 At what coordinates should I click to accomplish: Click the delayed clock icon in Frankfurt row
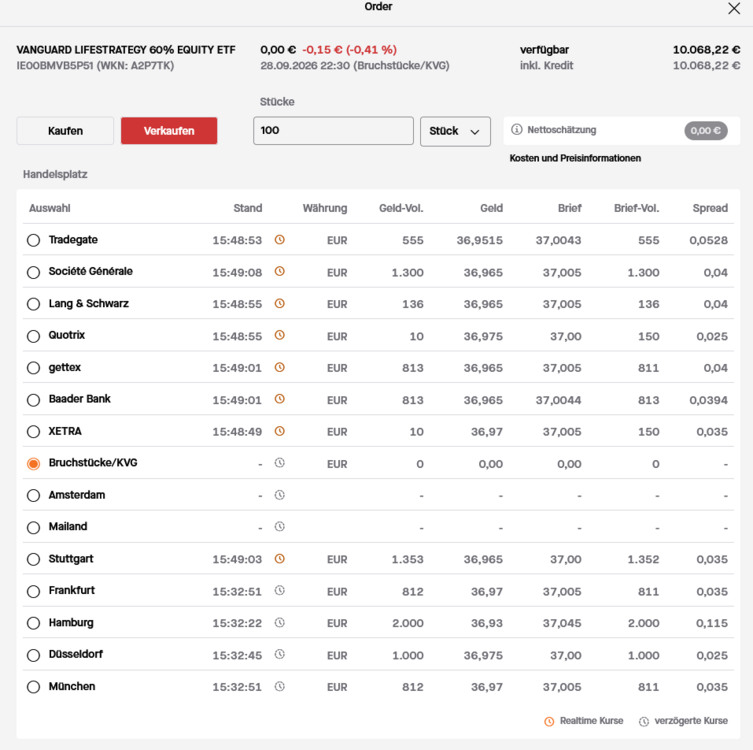point(279,590)
